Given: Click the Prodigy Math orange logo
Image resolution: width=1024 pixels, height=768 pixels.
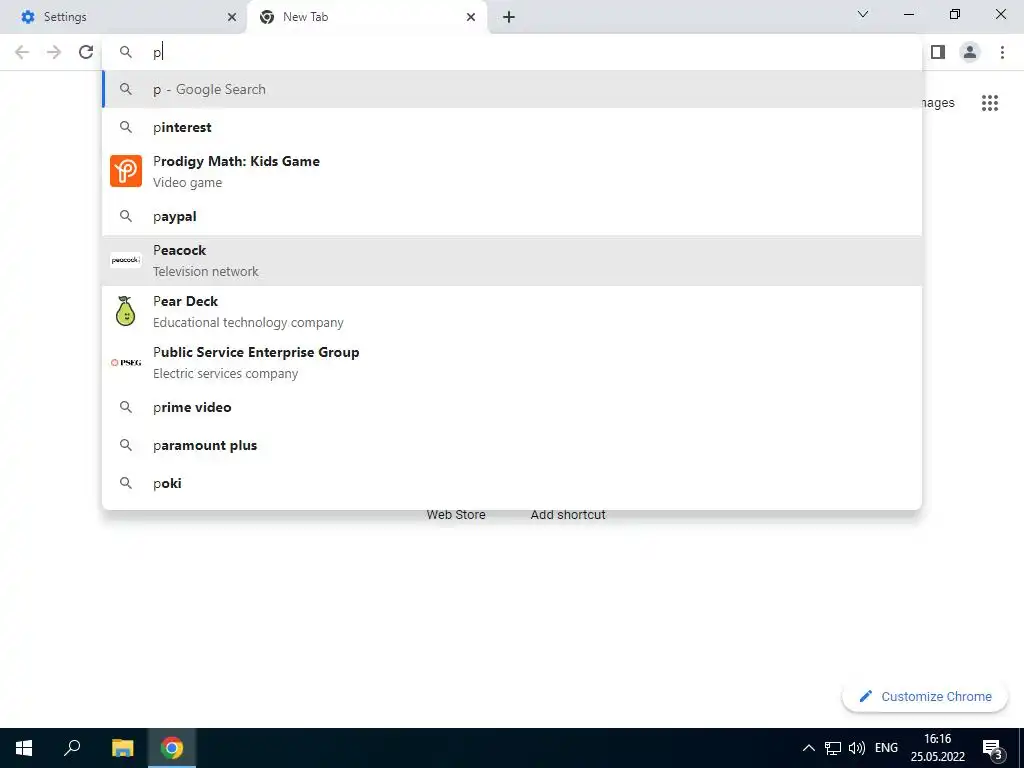Looking at the screenshot, I should tap(126, 171).
